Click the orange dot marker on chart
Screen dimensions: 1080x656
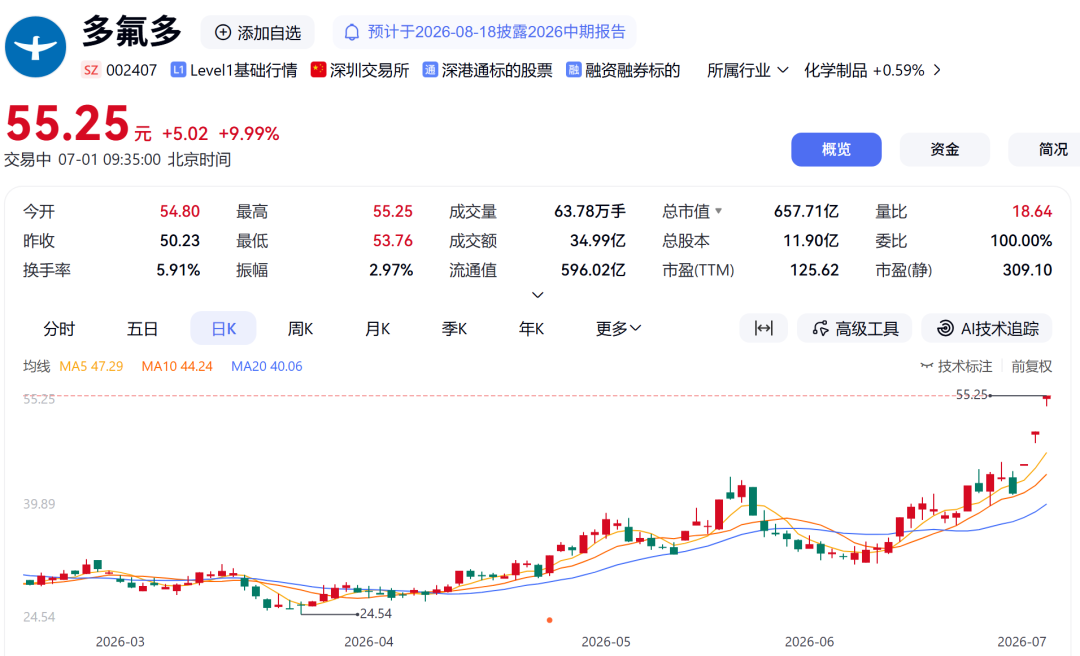549,620
